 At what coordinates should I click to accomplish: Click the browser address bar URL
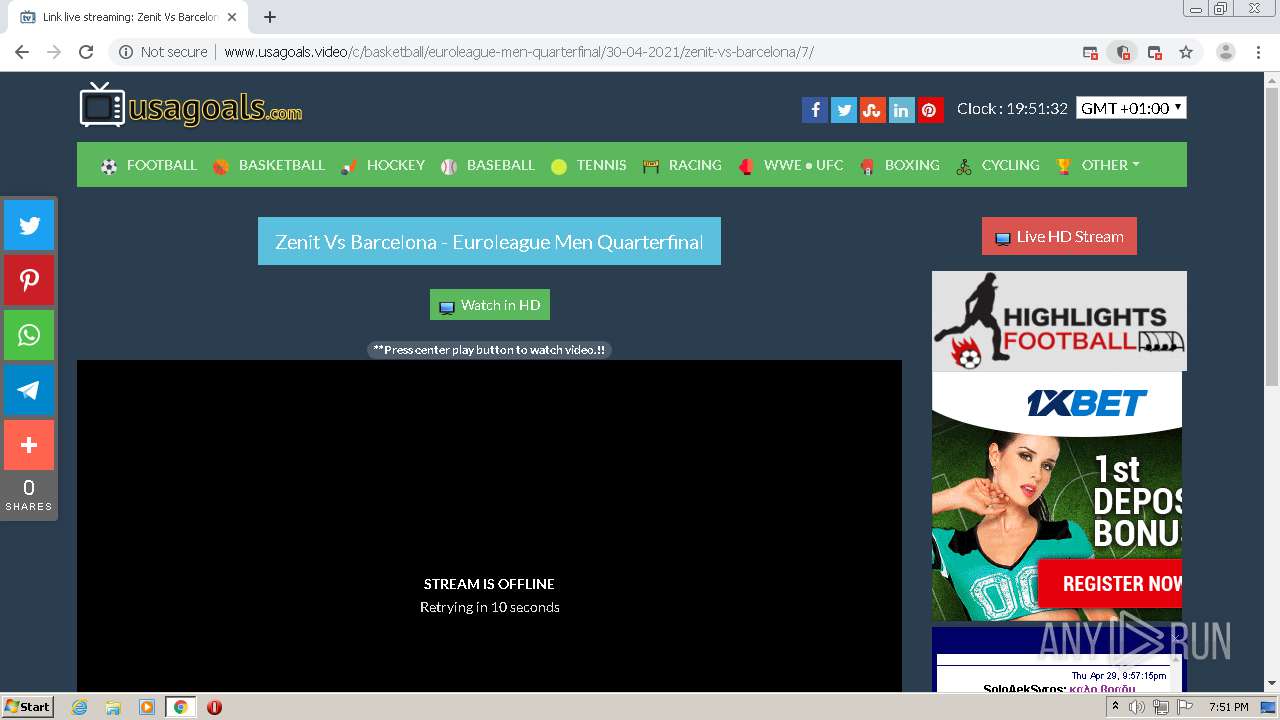coord(519,52)
